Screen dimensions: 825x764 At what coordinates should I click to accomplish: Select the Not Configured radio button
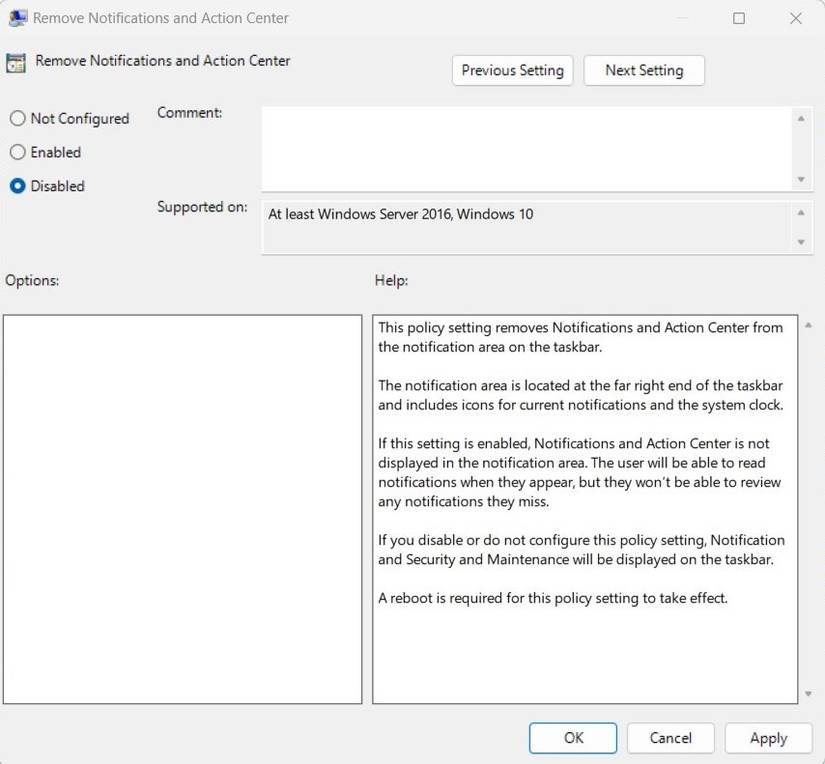(17, 118)
